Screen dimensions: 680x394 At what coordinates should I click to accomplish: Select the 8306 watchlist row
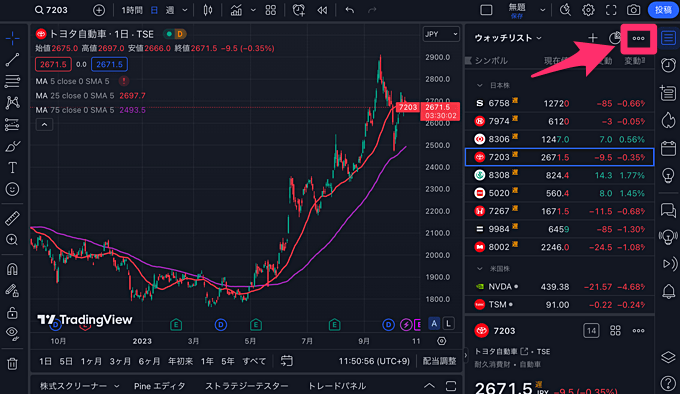click(559, 139)
